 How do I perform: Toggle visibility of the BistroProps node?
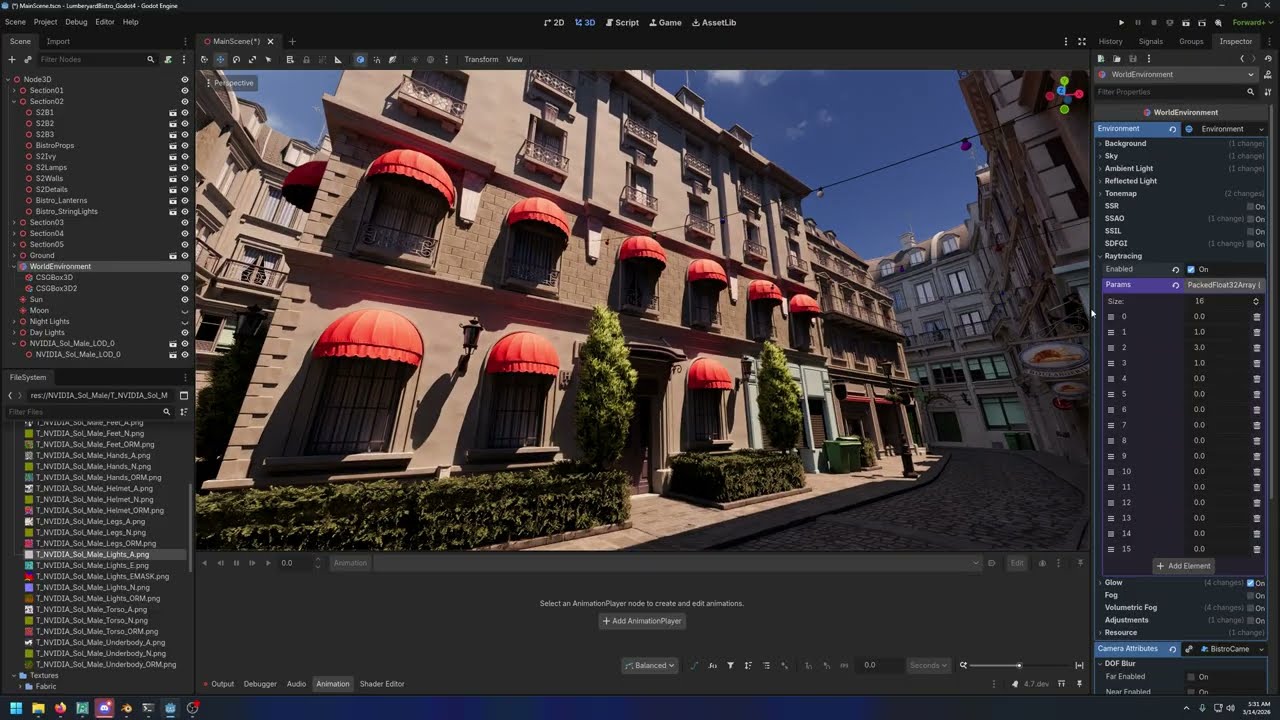pyautogui.click(x=184, y=145)
